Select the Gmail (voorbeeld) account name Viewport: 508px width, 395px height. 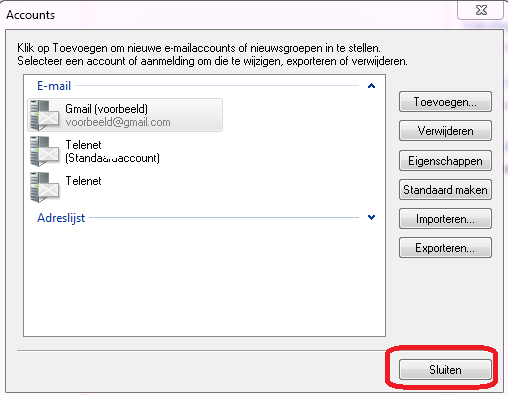106,109
